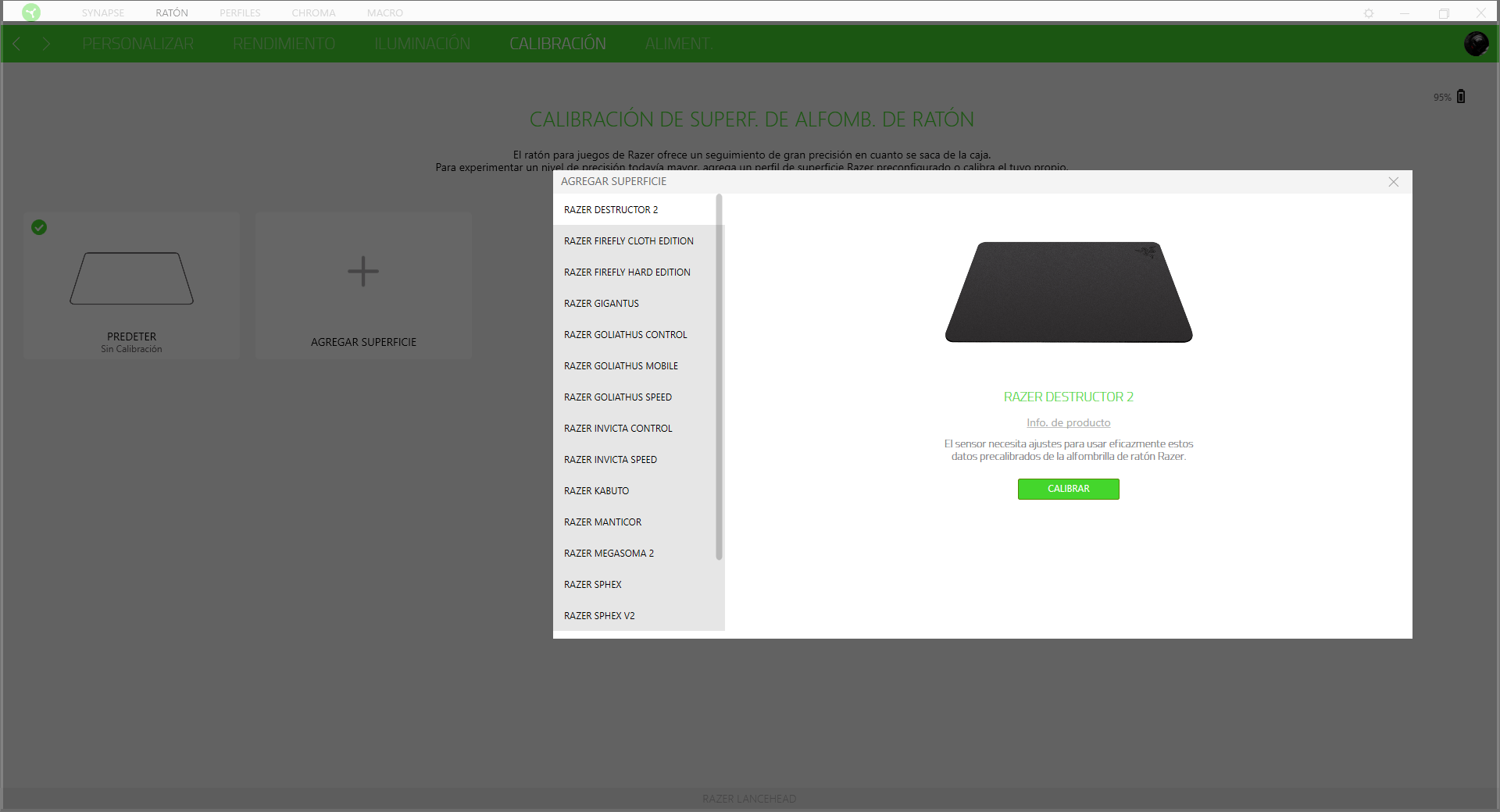Open the Info. de producto link
Image resolution: width=1500 pixels, height=812 pixels.
coord(1068,422)
